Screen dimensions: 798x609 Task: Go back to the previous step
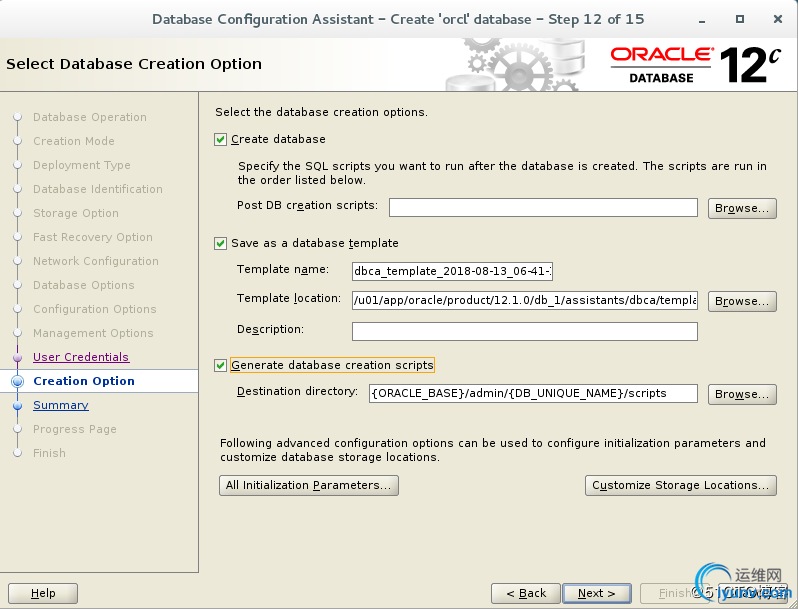526,593
